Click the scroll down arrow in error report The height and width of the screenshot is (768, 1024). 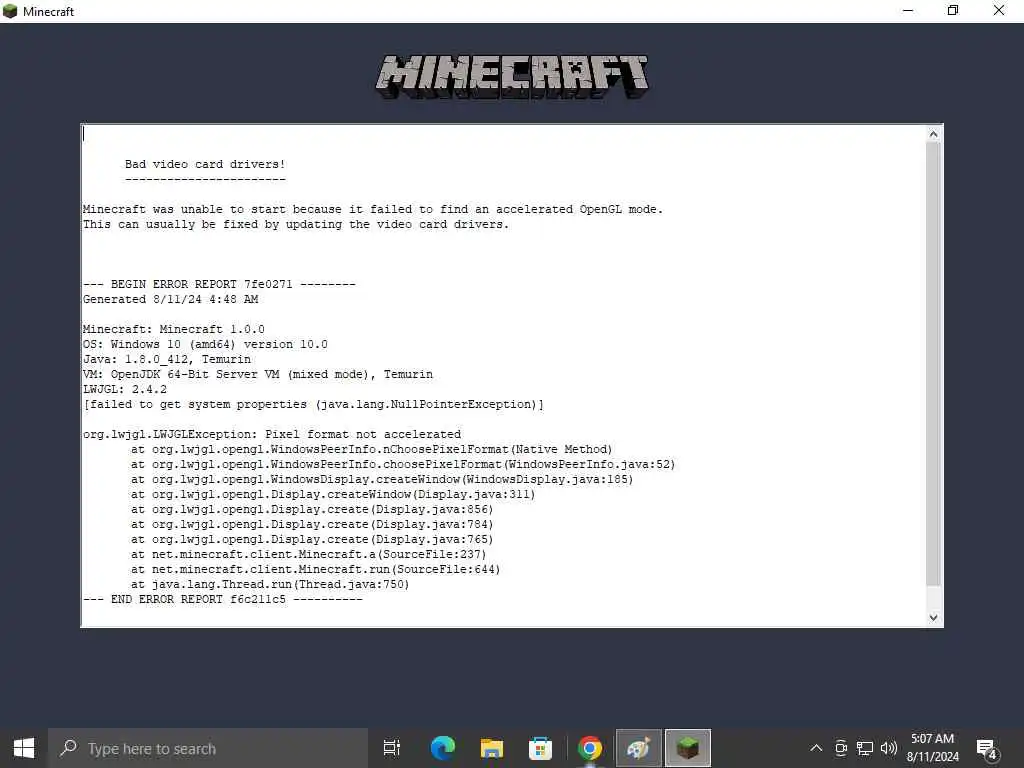(934, 618)
